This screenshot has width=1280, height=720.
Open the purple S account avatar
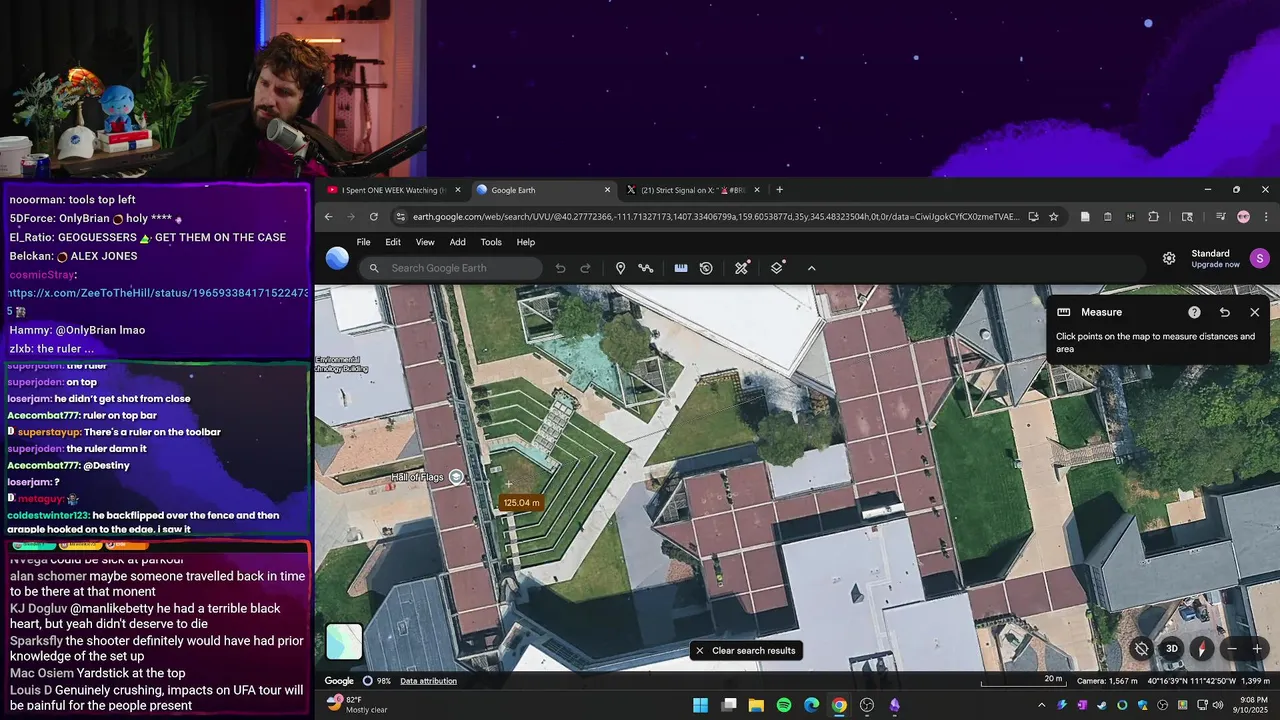coord(1259,258)
